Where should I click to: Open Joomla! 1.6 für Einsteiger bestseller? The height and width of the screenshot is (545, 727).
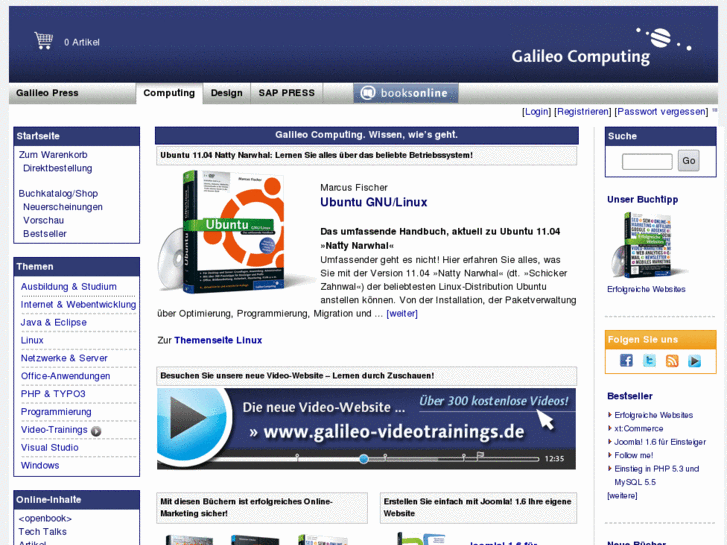[x=660, y=442]
